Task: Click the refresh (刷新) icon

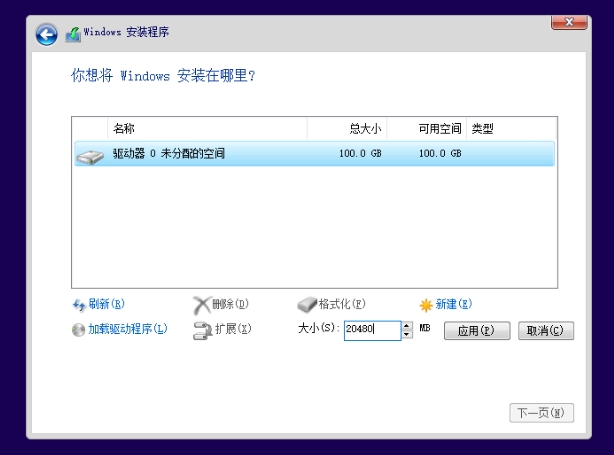Action: click(79, 305)
